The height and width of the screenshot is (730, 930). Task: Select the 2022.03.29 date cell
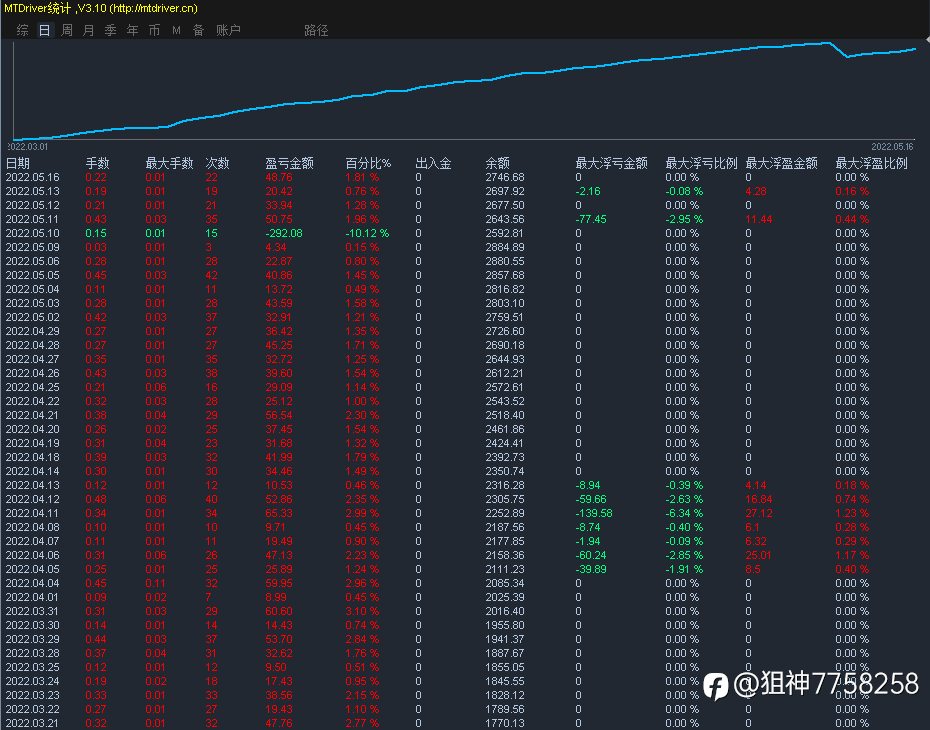[33, 639]
